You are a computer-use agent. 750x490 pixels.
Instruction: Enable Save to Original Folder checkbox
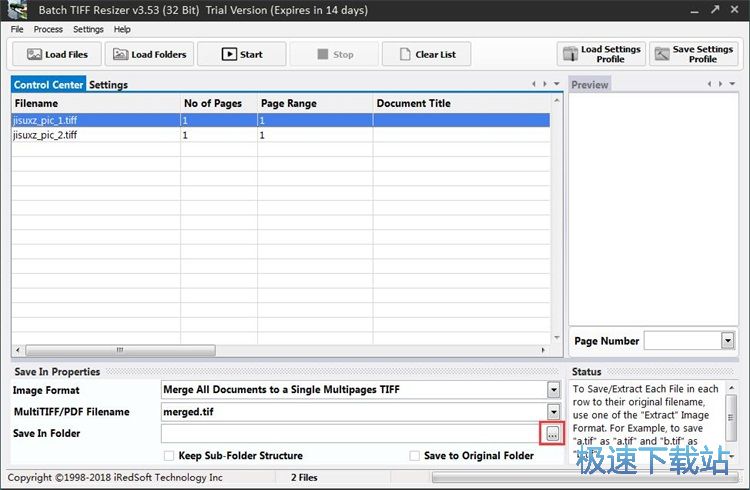(x=414, y=456)
